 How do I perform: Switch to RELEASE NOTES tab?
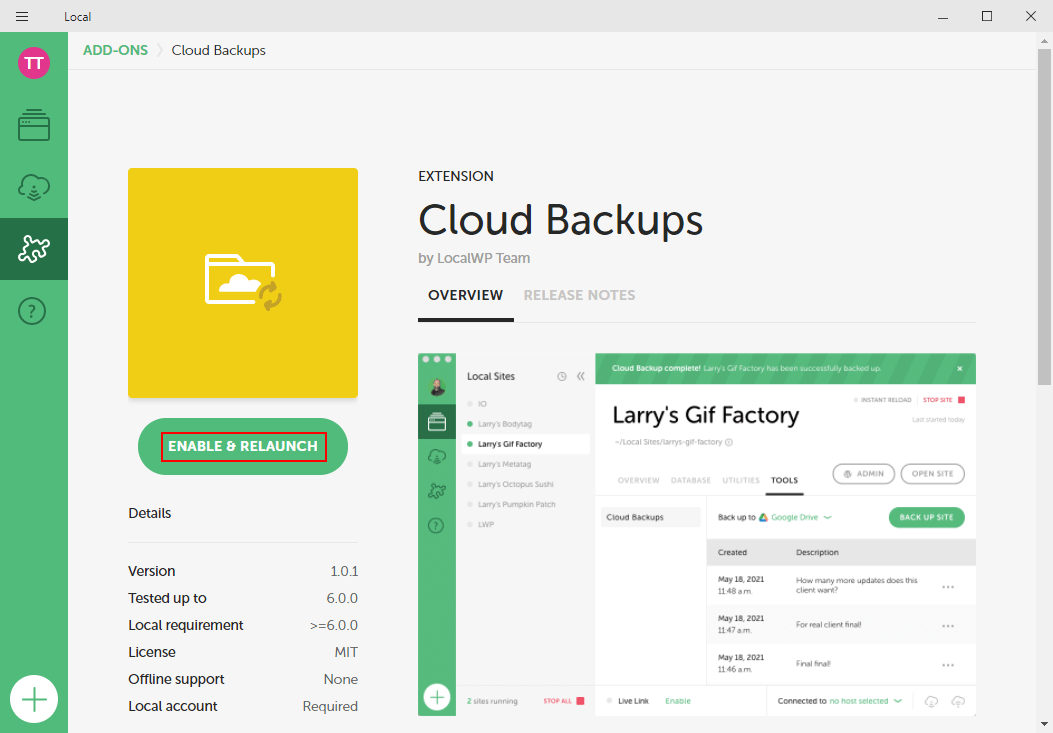[580, 296]
